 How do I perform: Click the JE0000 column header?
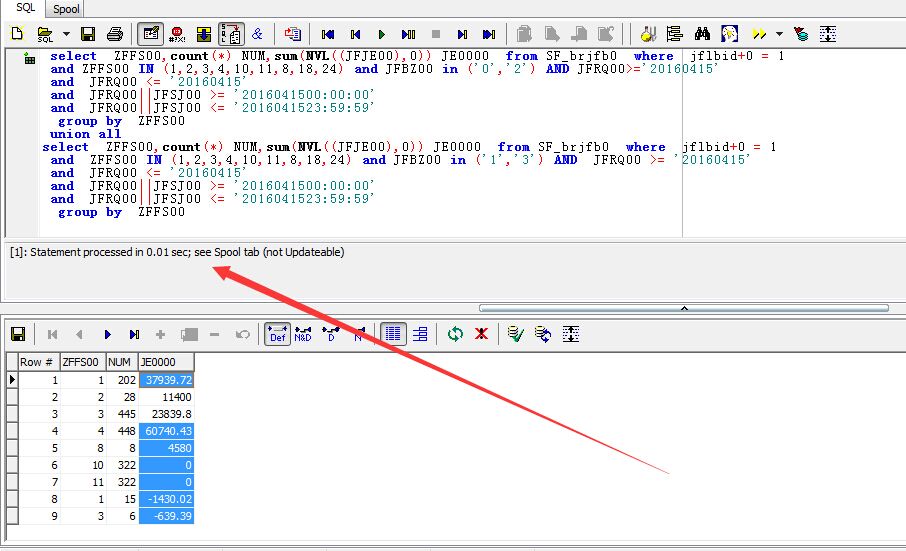(166, 362)
